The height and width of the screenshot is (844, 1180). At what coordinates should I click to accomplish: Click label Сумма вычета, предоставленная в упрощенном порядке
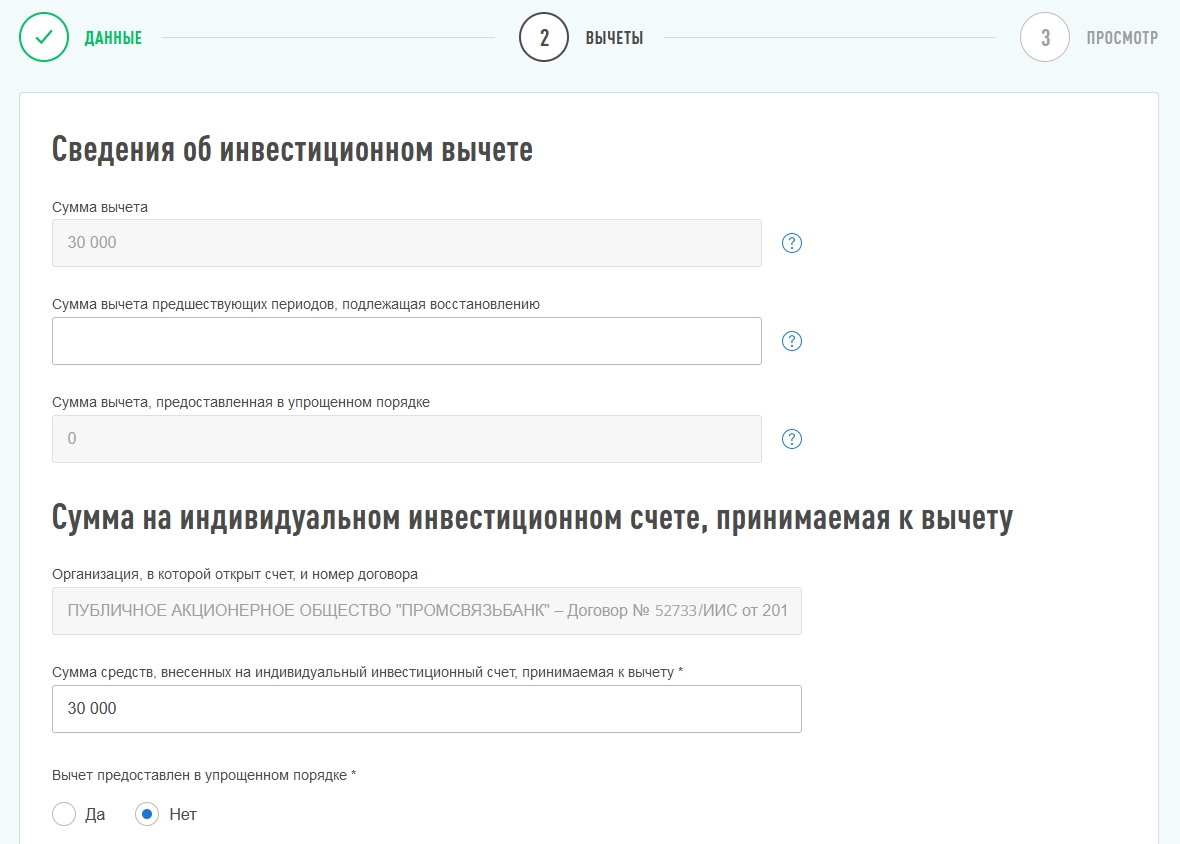(241, 402)
